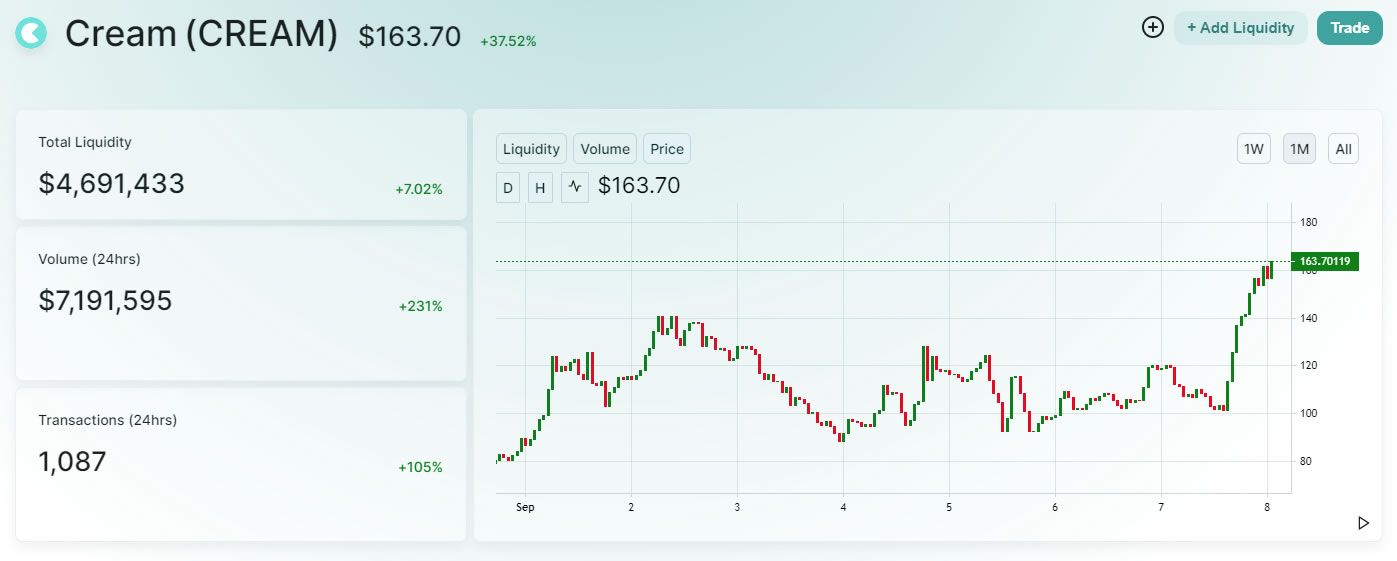Switch chart to the Liquidity tab
The height and width of the screenshot is (561, 1397).
531,149
